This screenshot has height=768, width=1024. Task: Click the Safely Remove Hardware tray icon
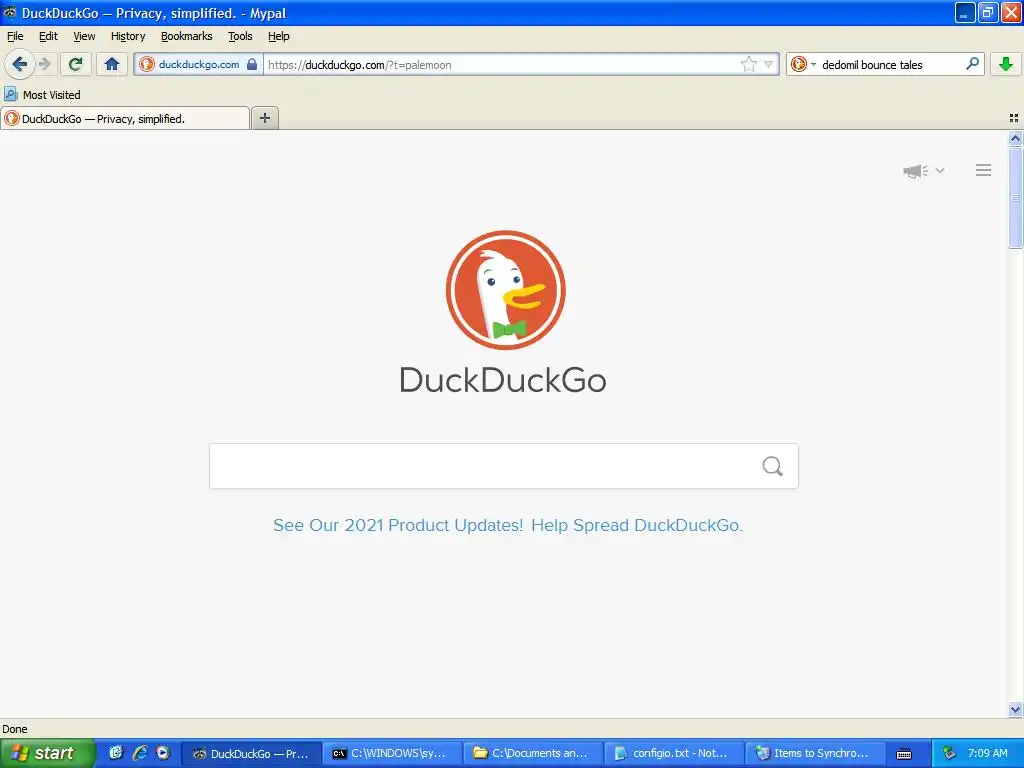tap(949, 753)
